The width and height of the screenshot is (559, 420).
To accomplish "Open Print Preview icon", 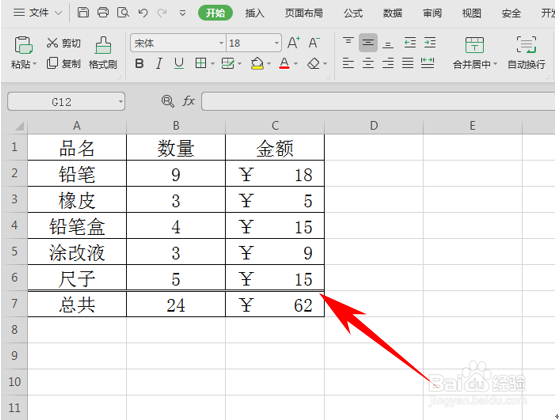I will [x=123, y=12].
